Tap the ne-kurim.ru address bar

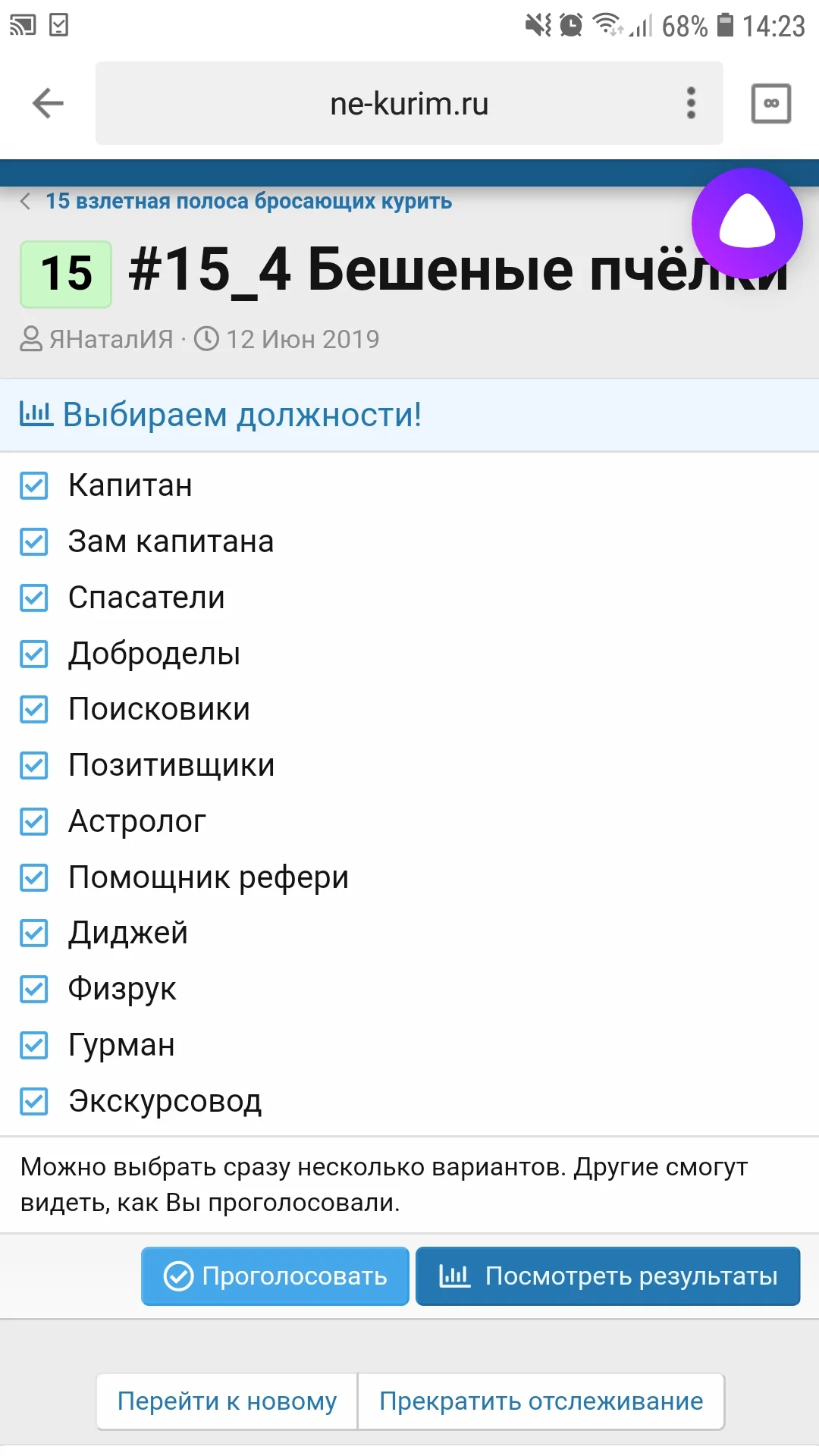coord(409,103)
